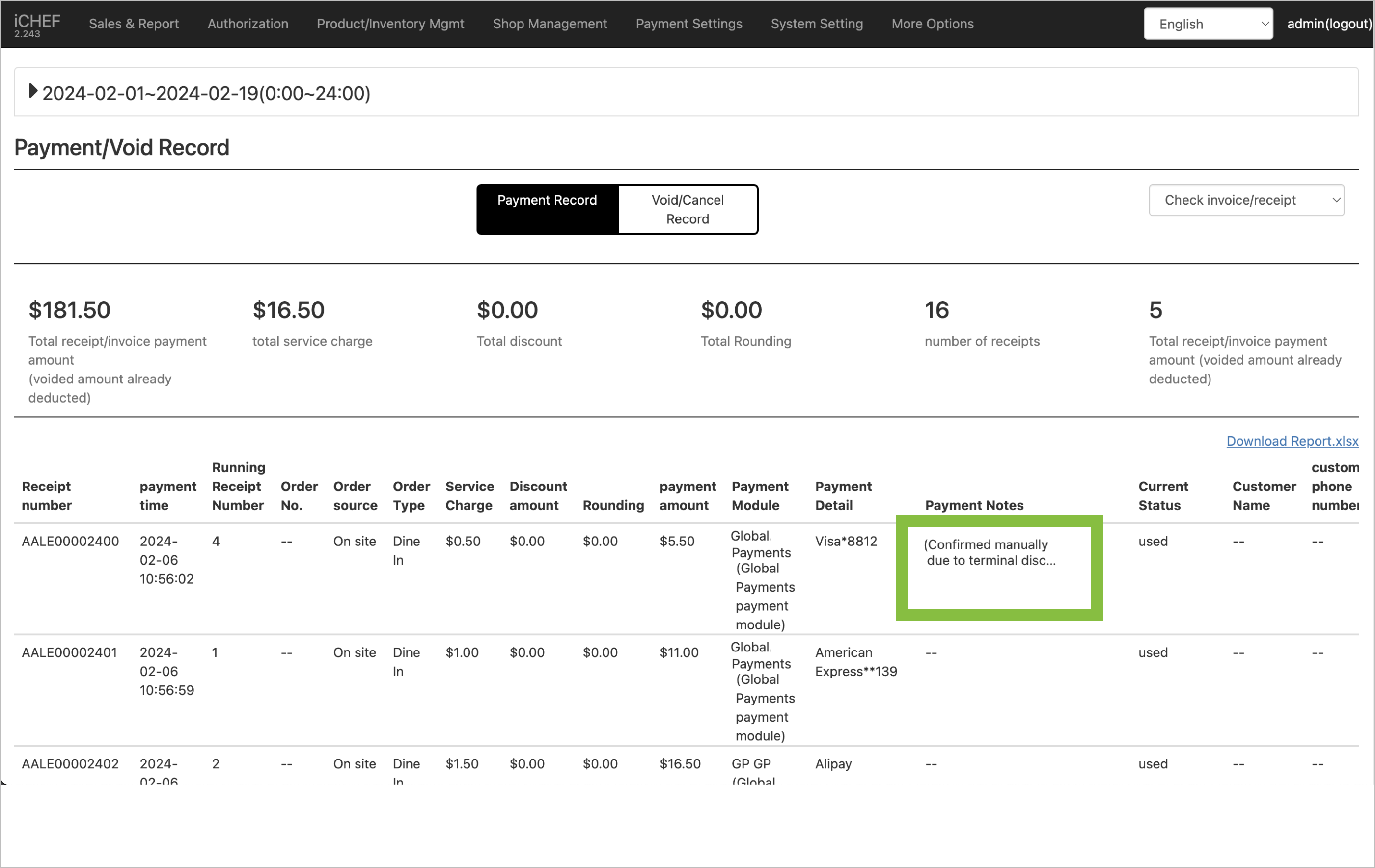Open the Product/Inventory Mgmt menu
The height and width of the screenshot is (868, 1375).
click(390, 24)
